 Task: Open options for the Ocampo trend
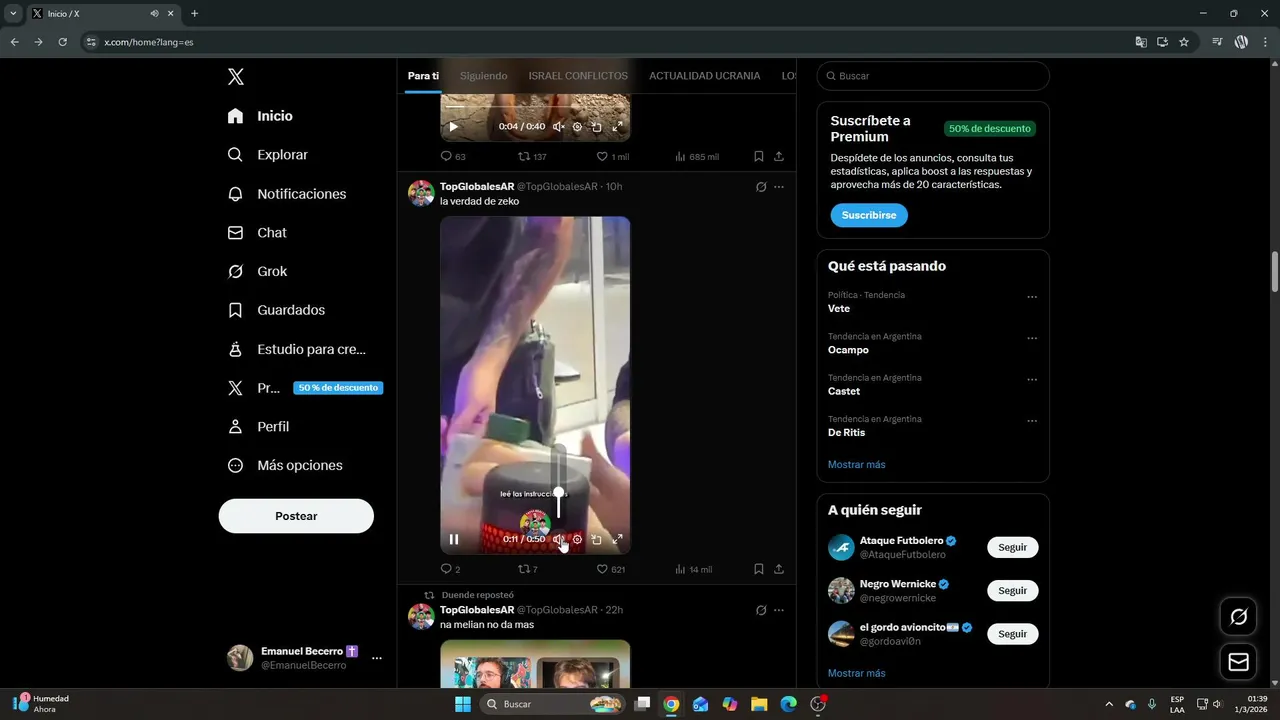(1032, 338)
